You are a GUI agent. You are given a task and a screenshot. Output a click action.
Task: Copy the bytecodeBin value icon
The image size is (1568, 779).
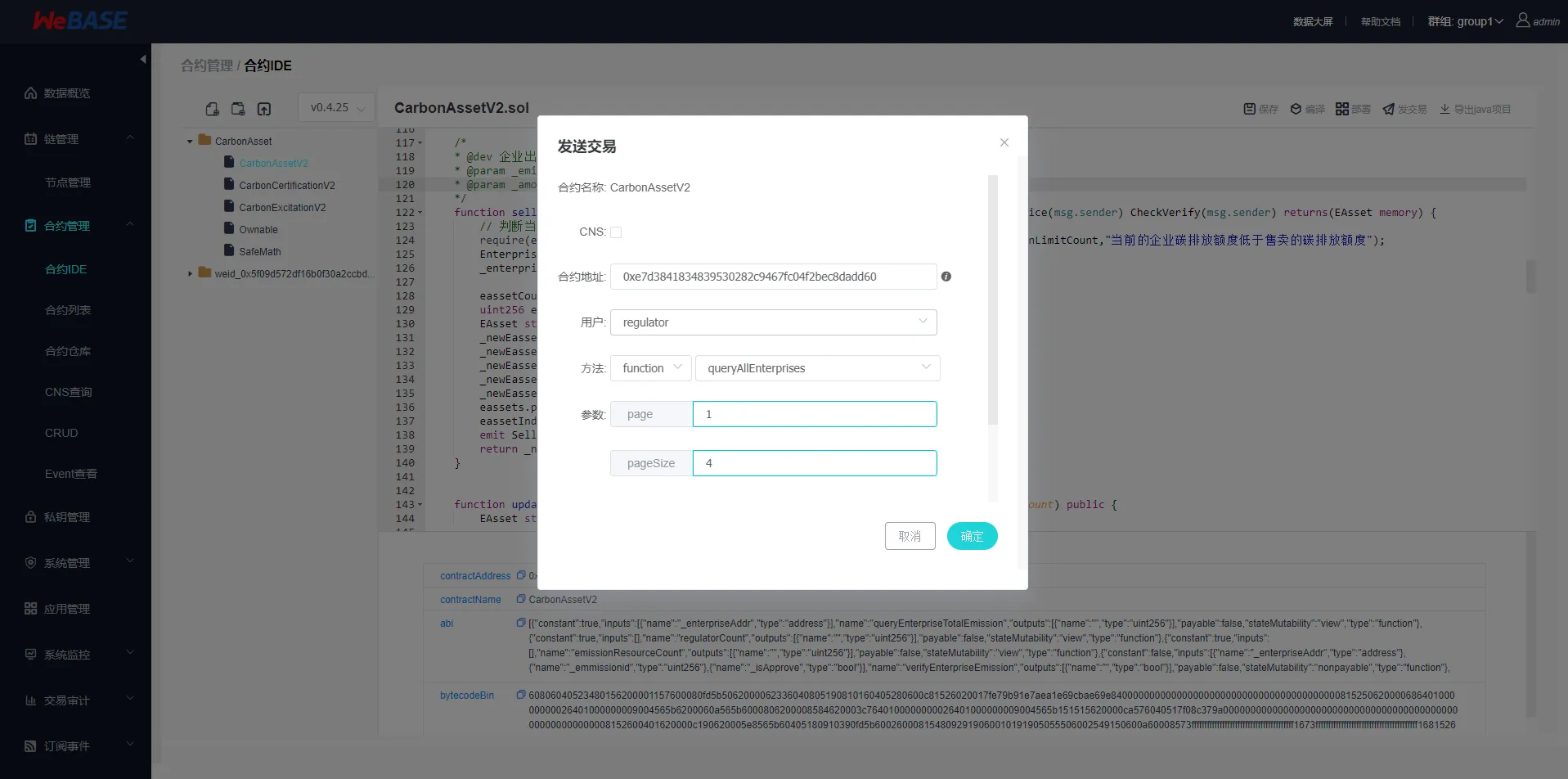point(521,696)
